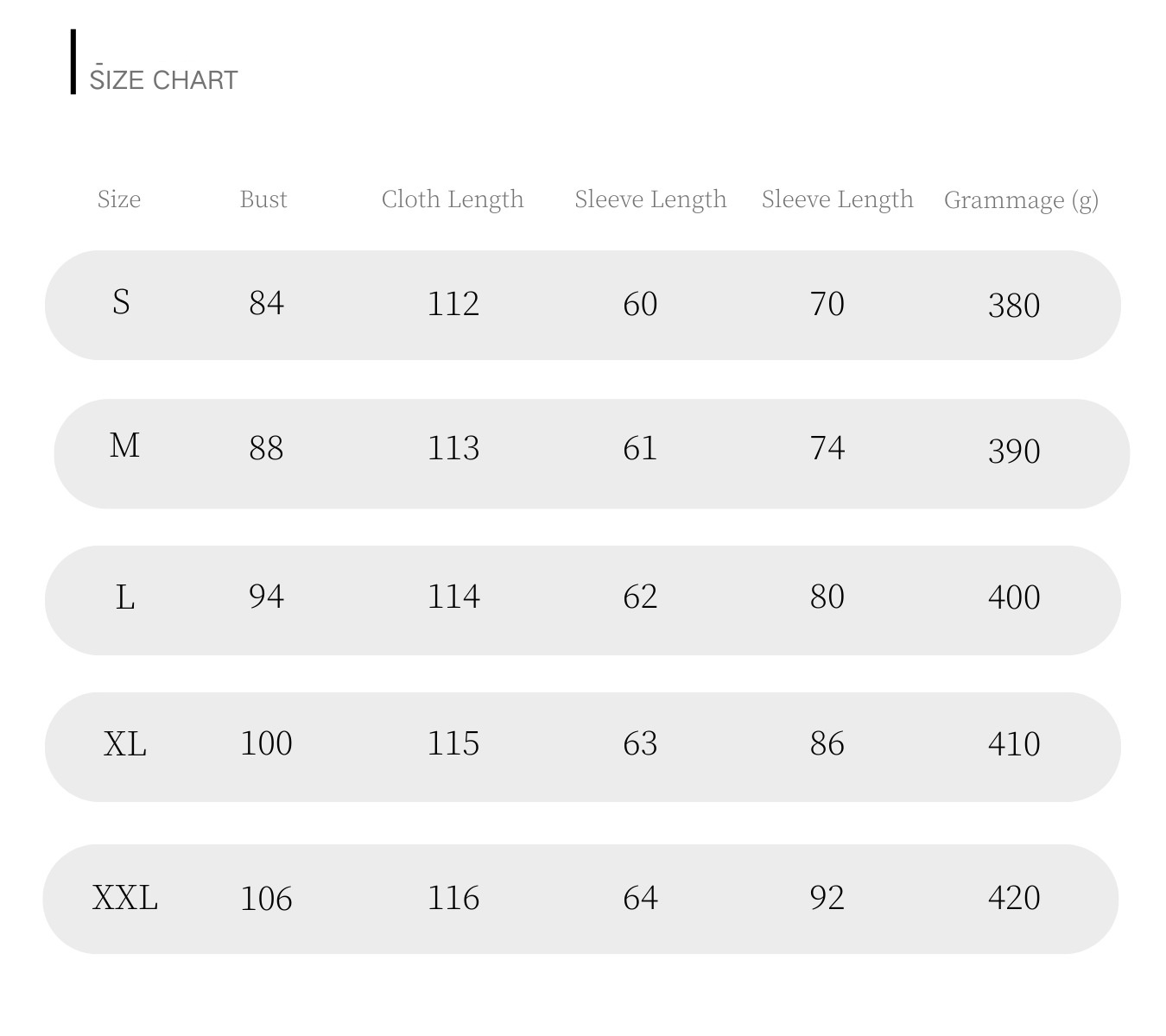Click the M size row label
This screenshot has height=1036, width=1166.
tap(124, 446)
